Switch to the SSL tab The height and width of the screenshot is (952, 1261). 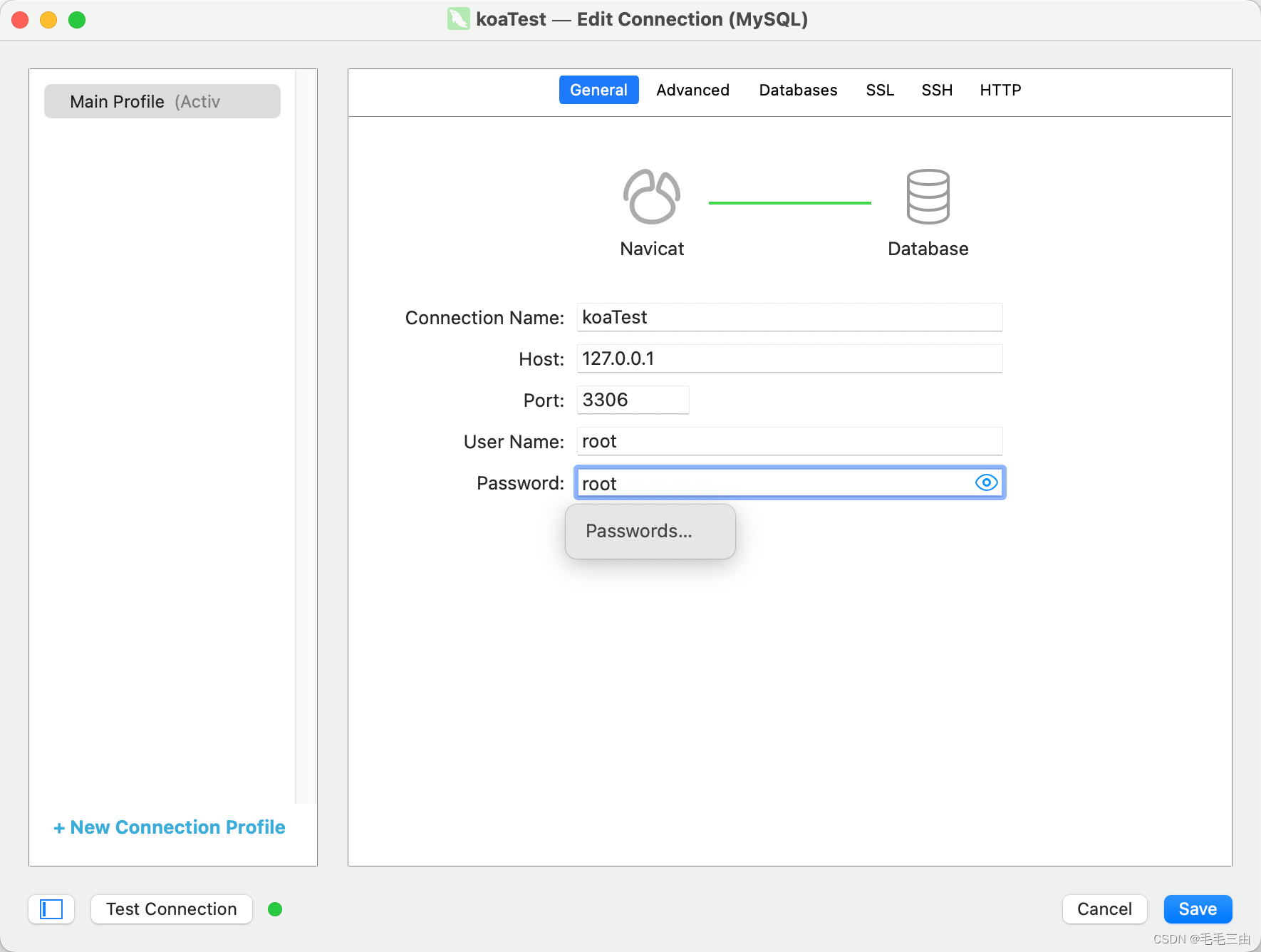pyautogui.click(x=880, y=90)
